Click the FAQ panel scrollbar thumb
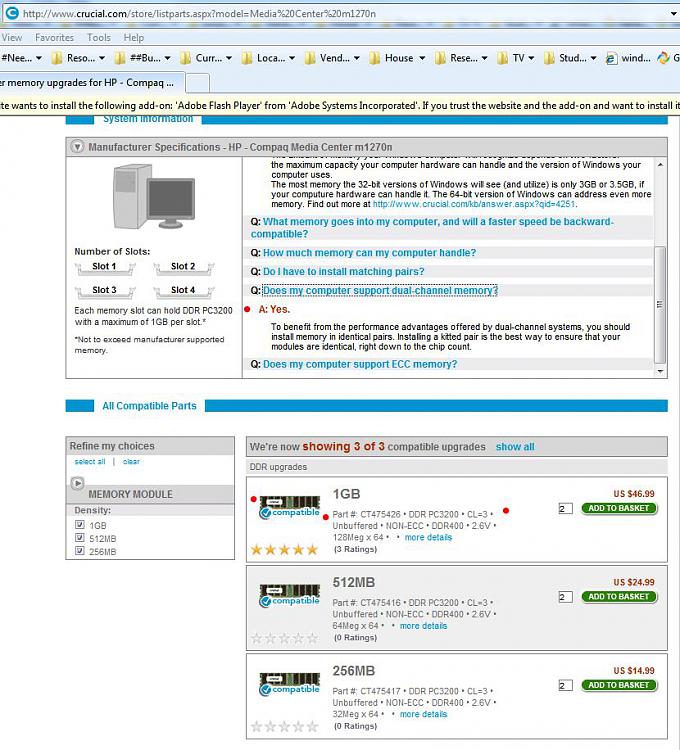 (x=659, y=305)
